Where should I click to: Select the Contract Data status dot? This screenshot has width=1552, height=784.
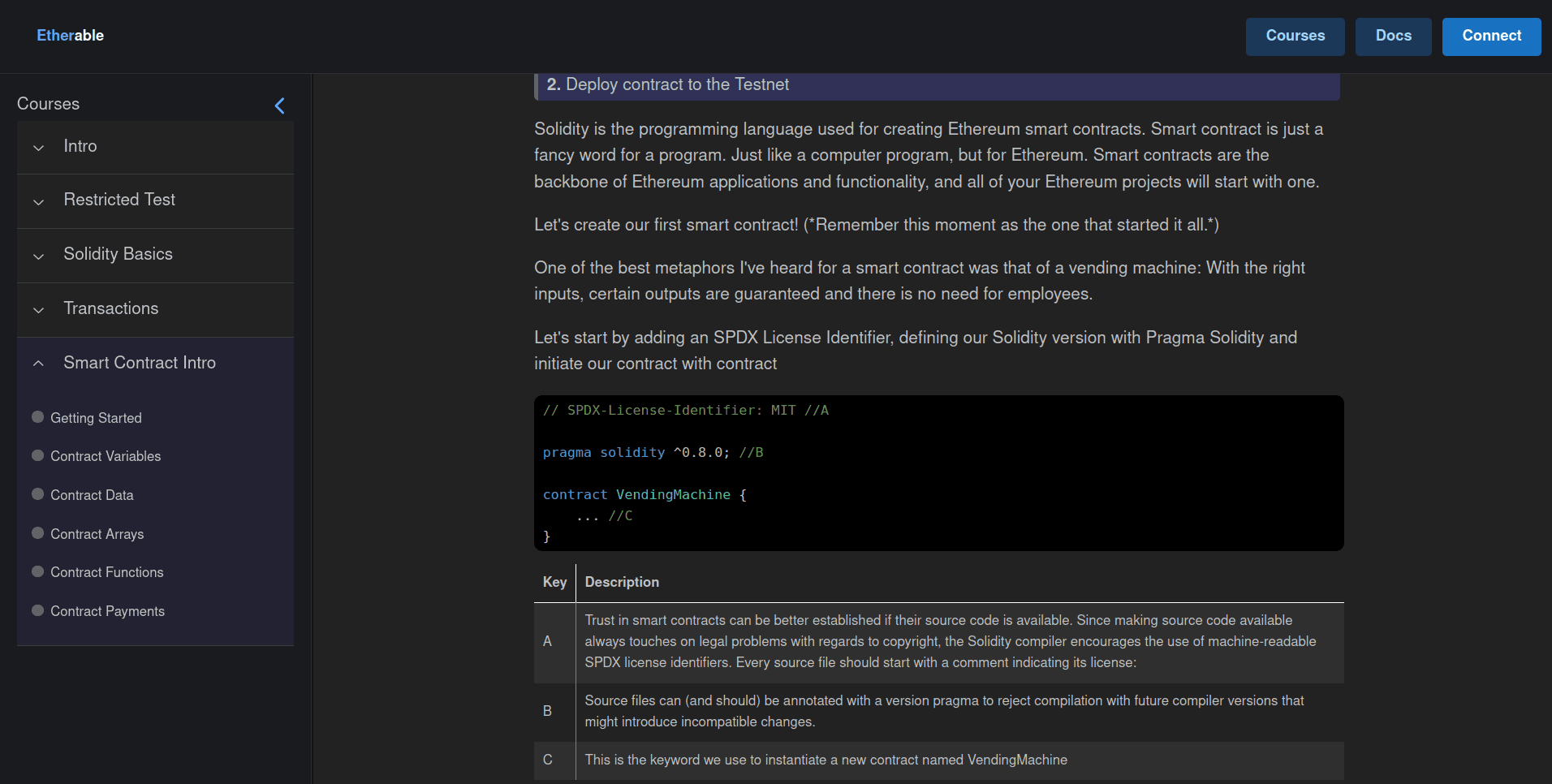pyautogui.click(x=37, y=494)
